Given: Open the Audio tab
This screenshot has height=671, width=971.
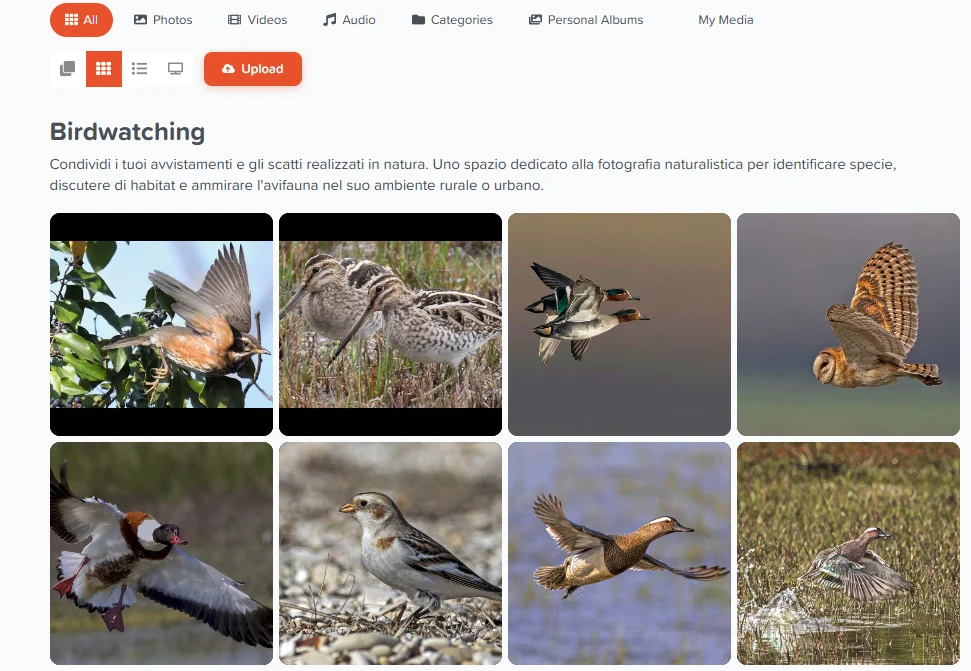Looking at the screenshot, I should click(x=349, y=20).
